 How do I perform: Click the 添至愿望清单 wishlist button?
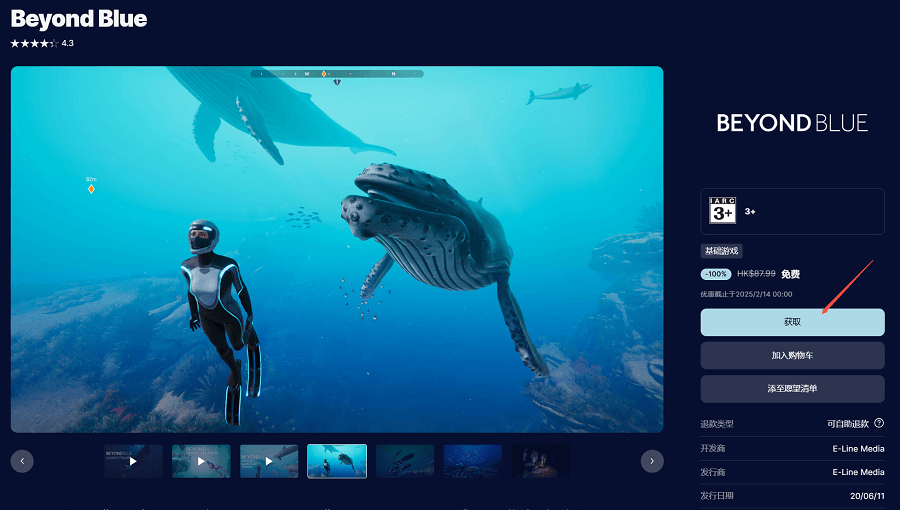pos(792,389)
